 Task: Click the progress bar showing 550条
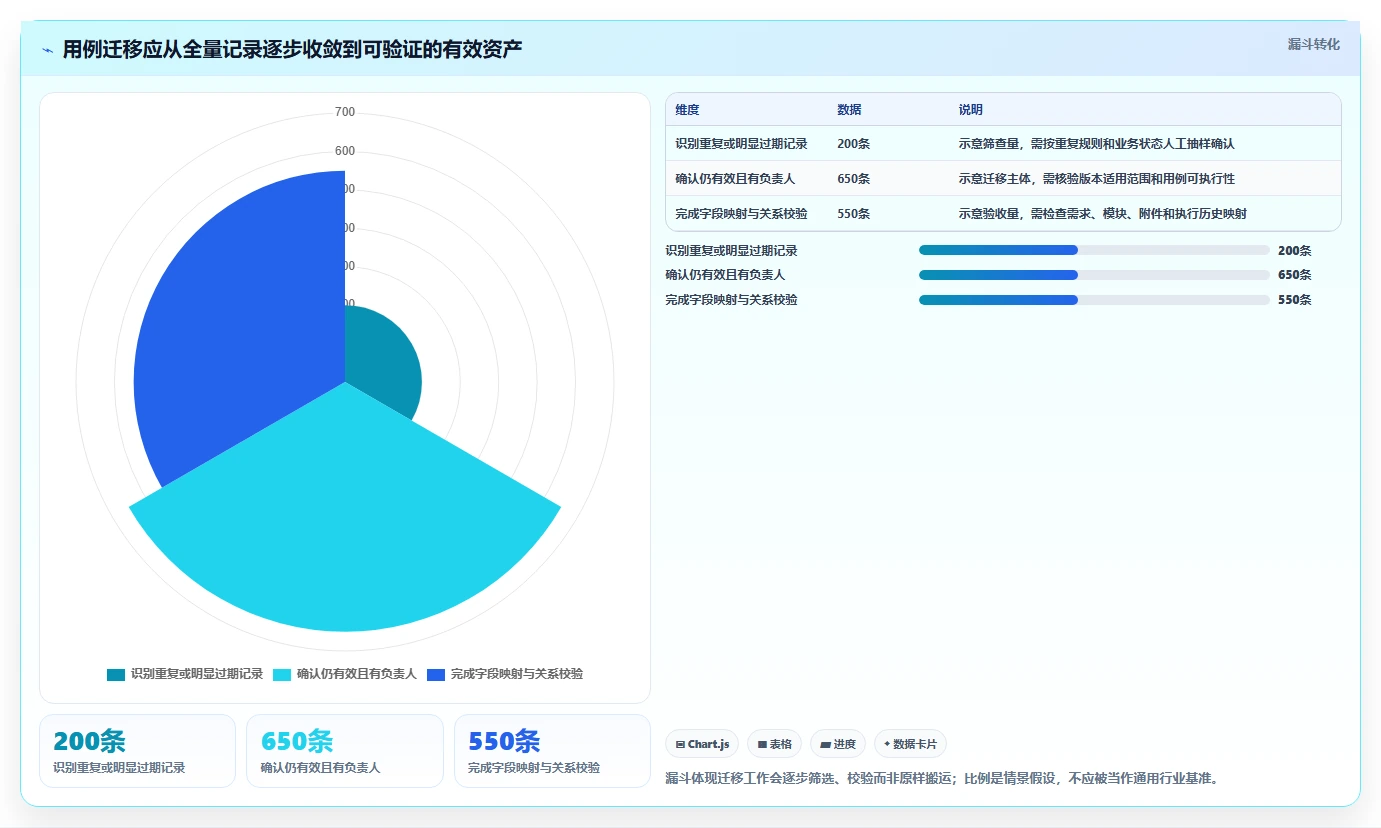click(1094, 299)
